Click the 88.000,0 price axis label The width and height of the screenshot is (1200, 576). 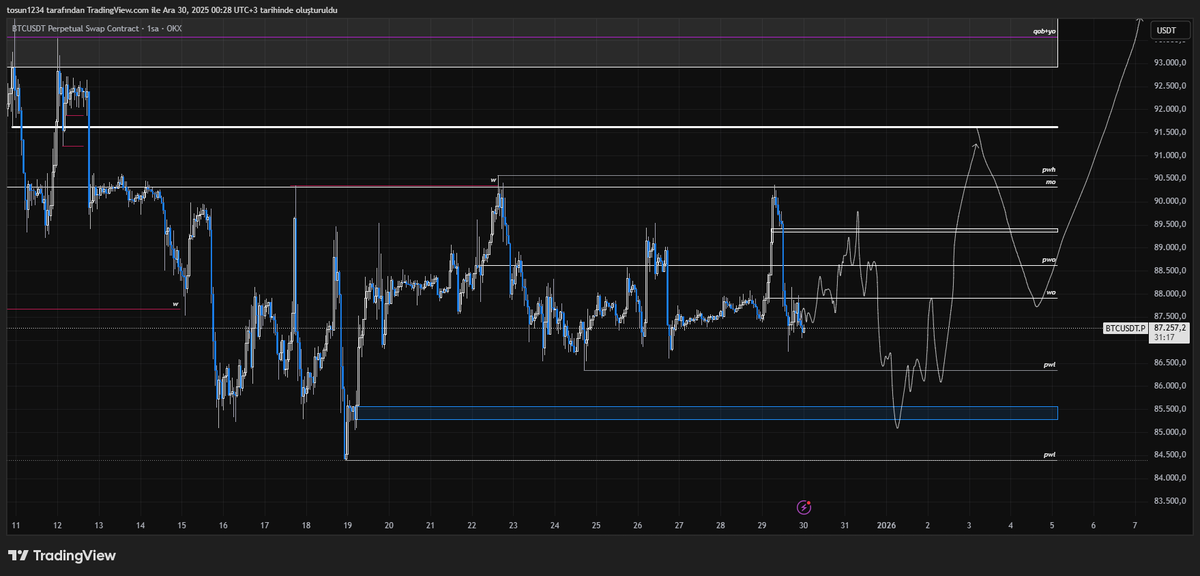point(1170,294)
